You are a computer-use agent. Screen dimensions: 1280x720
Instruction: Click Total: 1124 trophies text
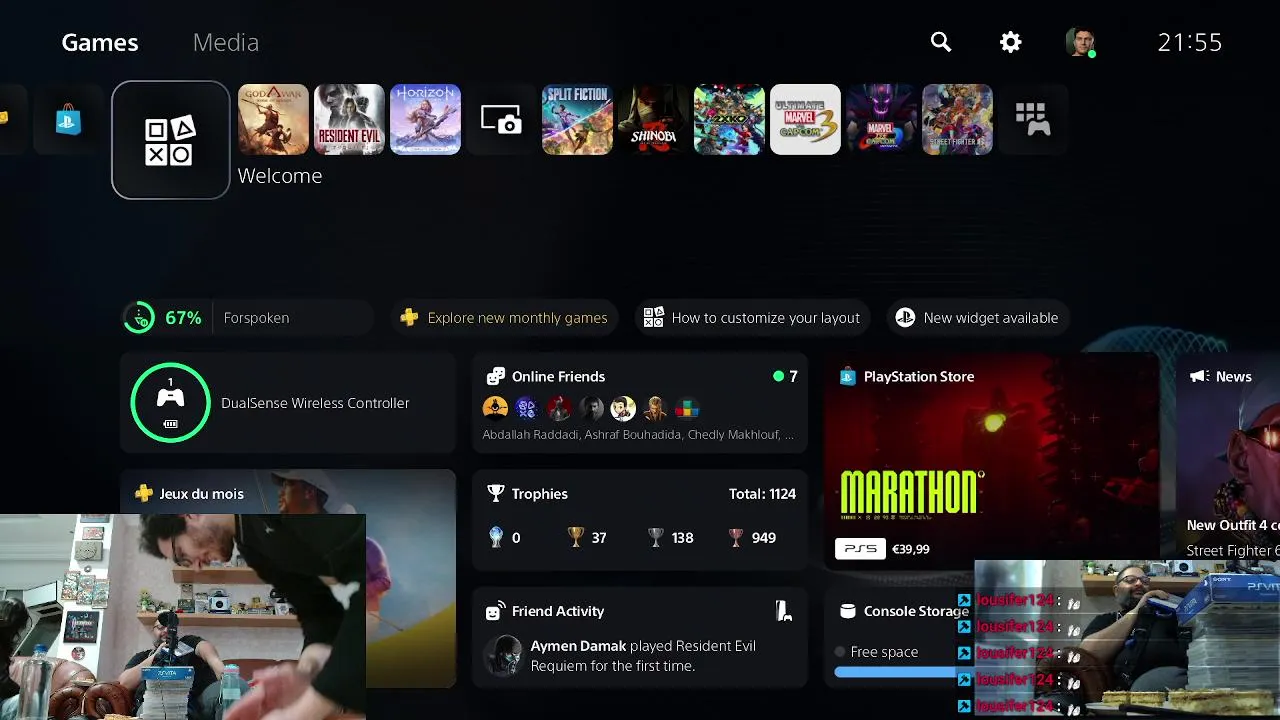pyautogui.click(x=762, y=494)
